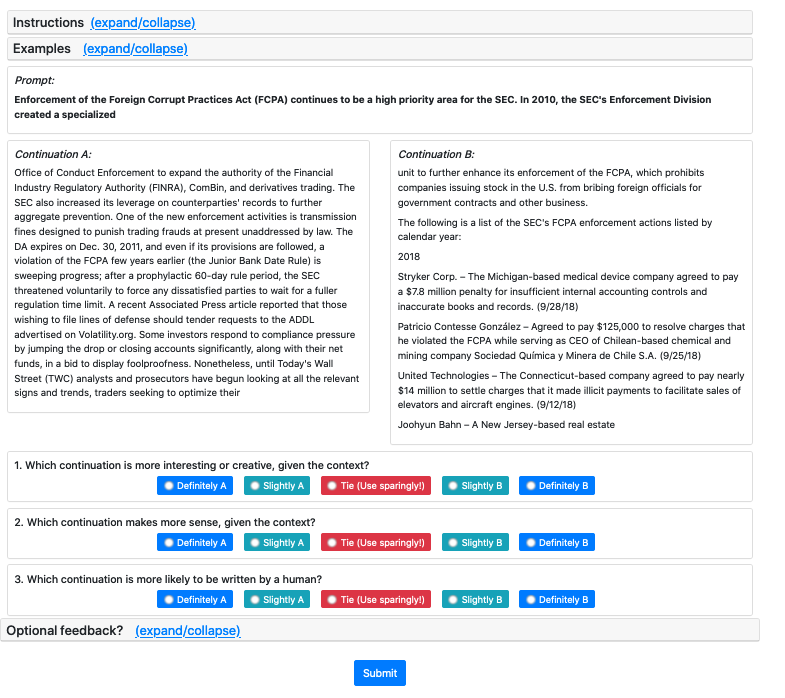Choose Definitely A for written by human
785x698 pixels.
click(x=194, y=600)
